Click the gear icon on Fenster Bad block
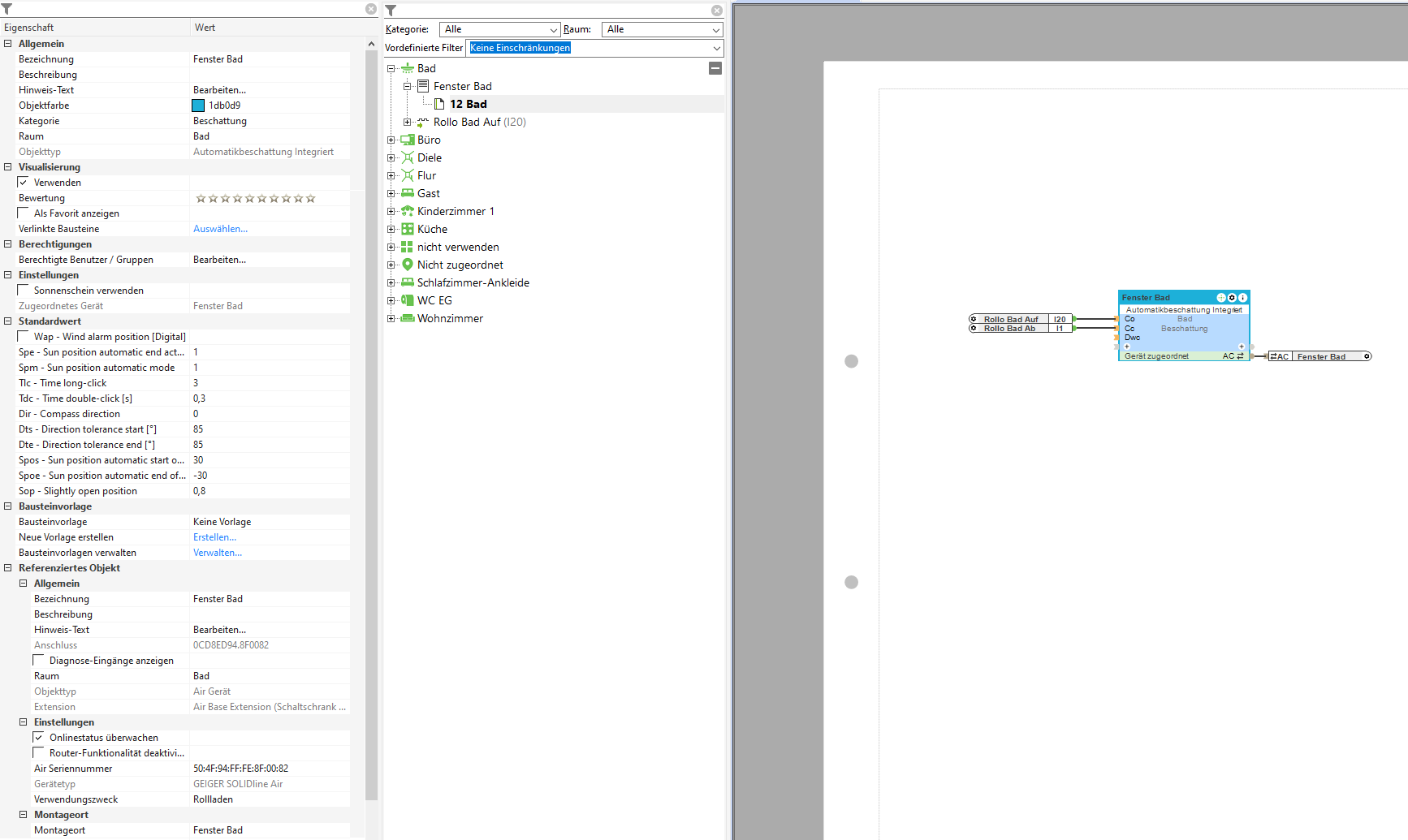This screenshot has width=1408, height=840. coord(1232,298)
